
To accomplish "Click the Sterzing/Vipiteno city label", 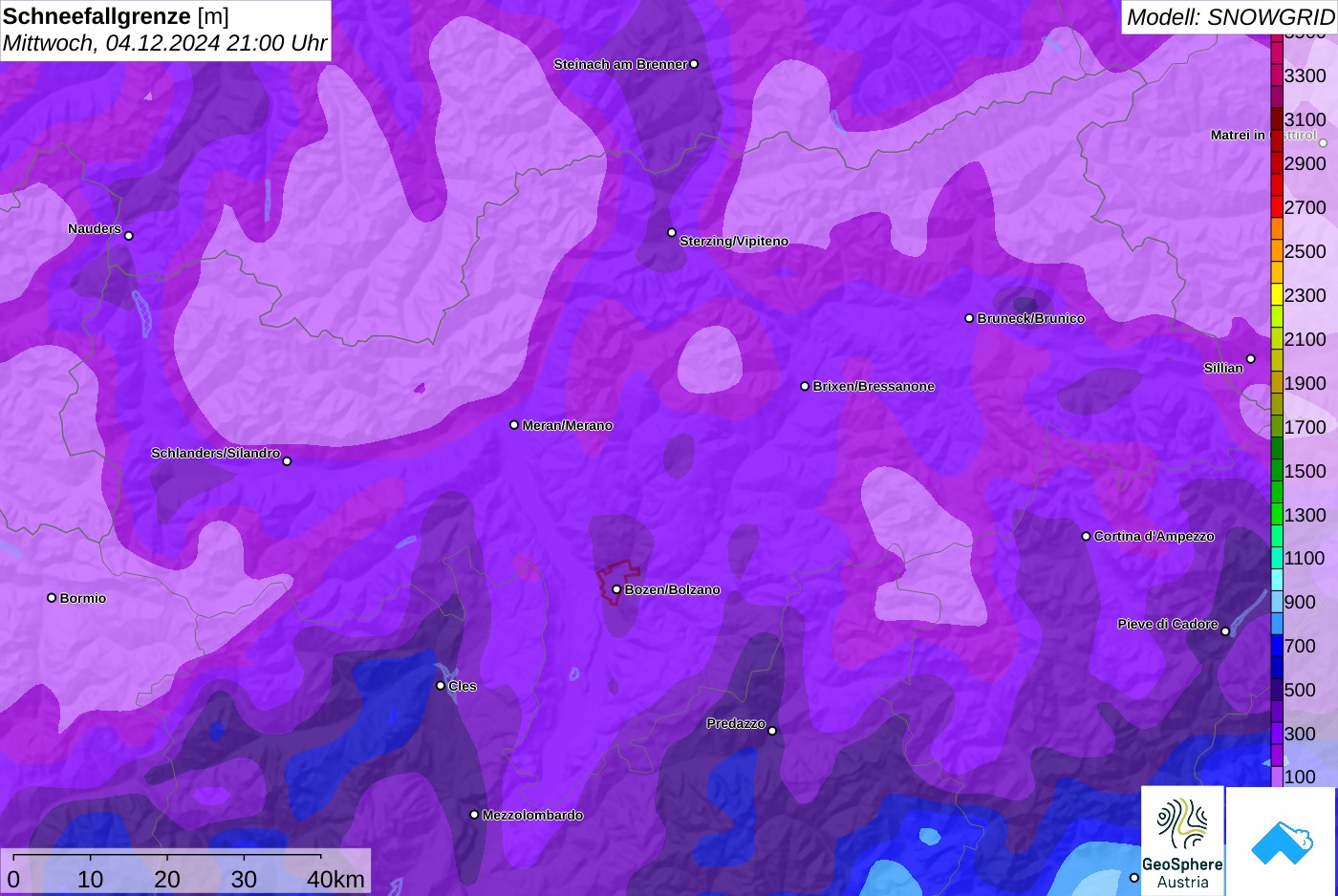I will pyautogui.click(x=733, y=242).
